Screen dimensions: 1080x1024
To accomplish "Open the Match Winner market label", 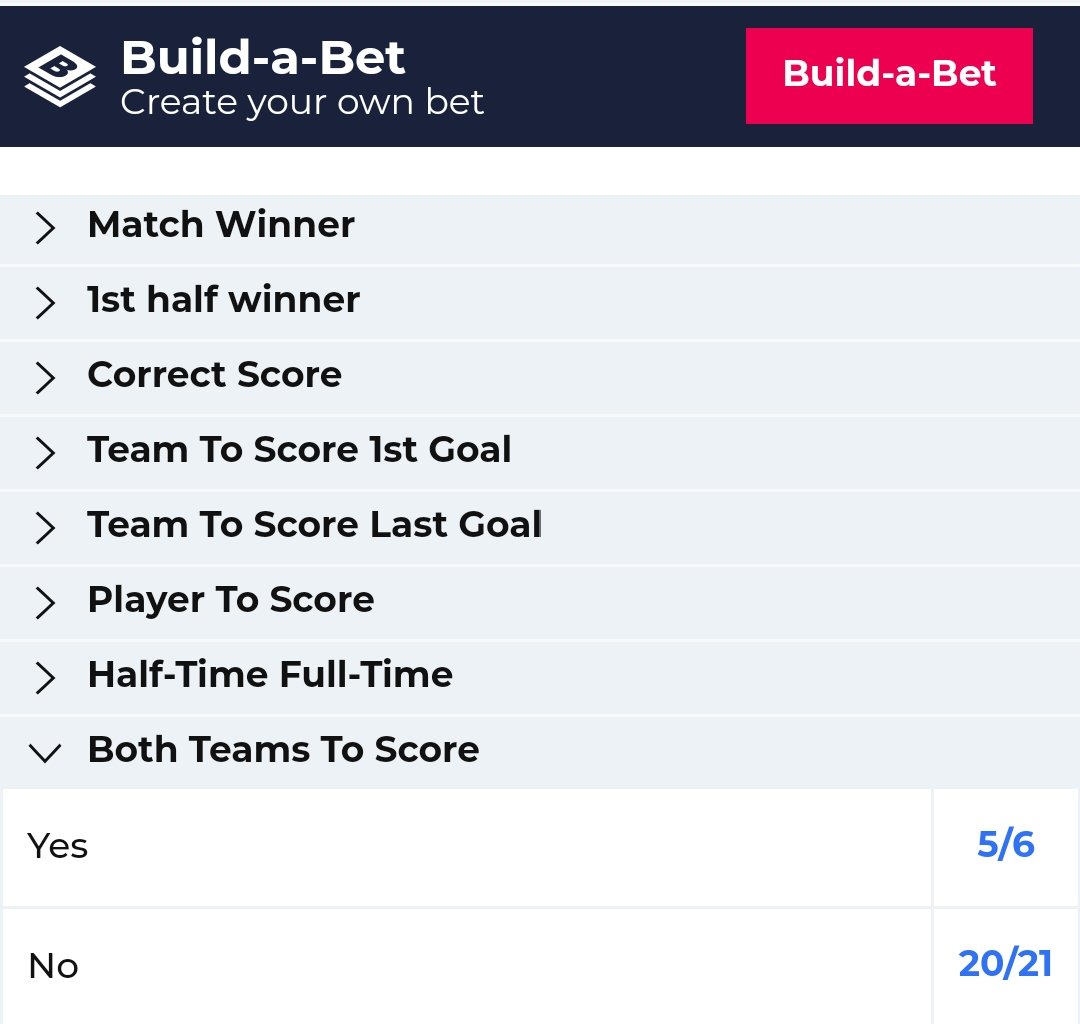I will coord(221,225).
